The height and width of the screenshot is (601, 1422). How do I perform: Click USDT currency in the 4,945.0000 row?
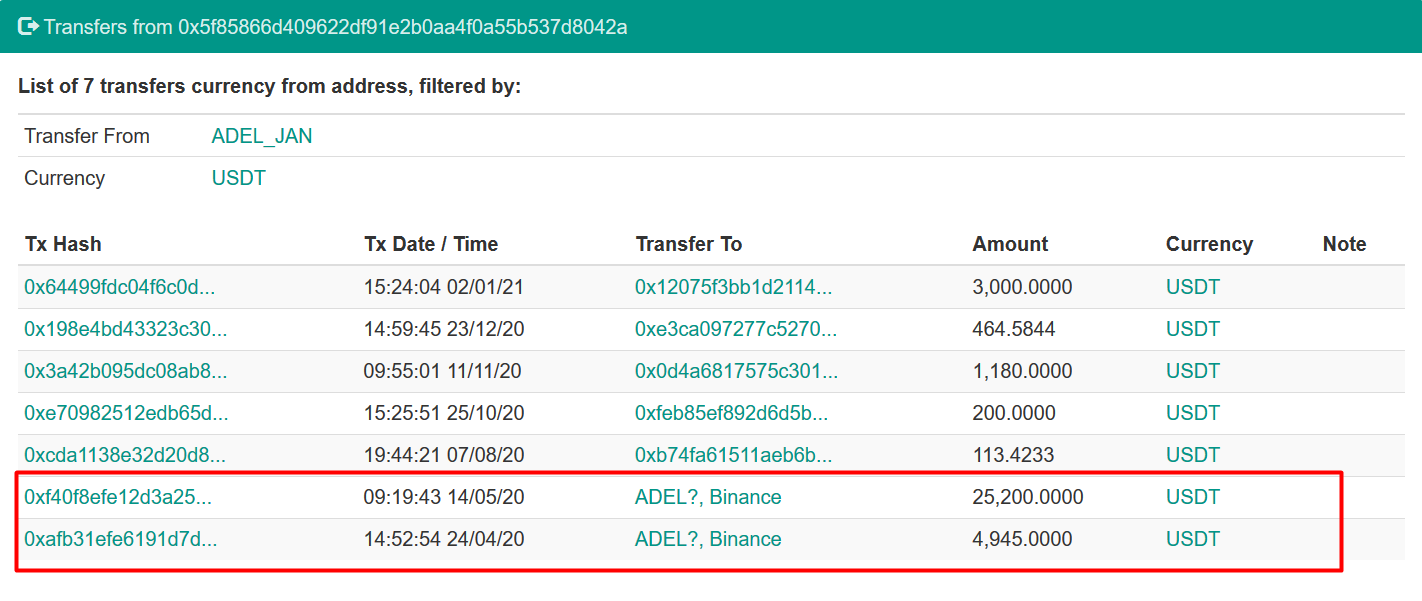click(1193, 539)
